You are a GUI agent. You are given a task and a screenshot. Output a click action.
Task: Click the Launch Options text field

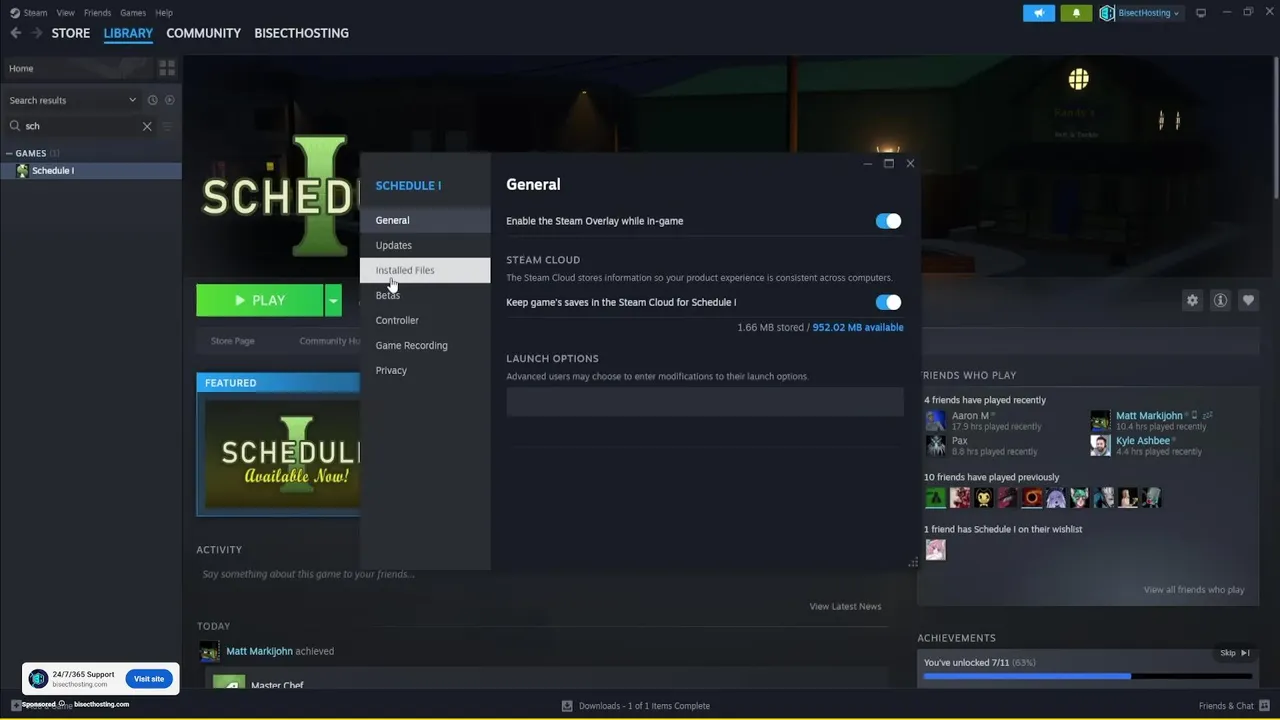click(705, 402)
